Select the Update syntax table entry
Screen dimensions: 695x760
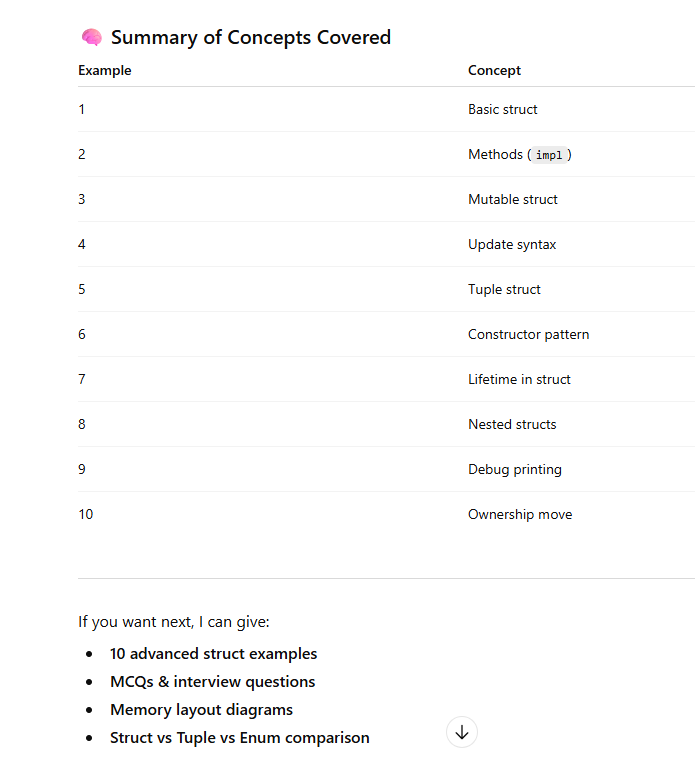(512, 245)
